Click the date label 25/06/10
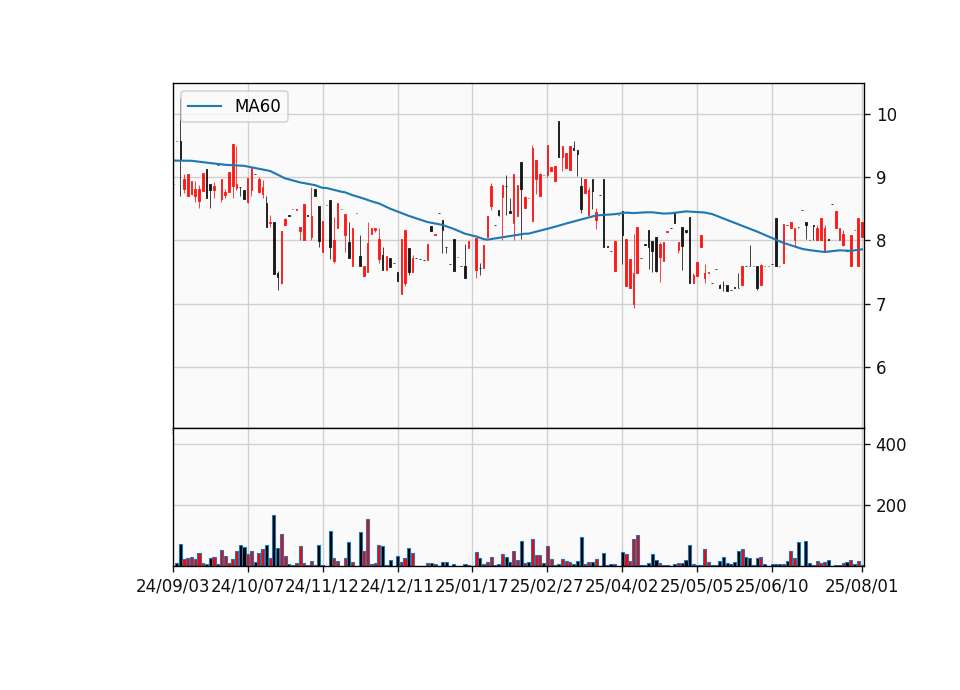The width and height of the screenshot is (960, 690). pyautogui.click(x=772, y=586)
